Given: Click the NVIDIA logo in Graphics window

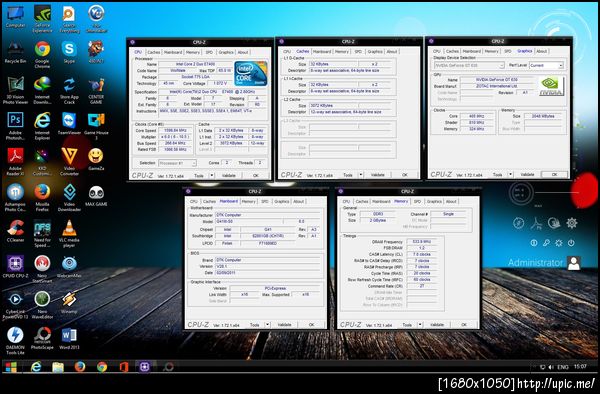Looking at the screenshot, I should pos(551,86).
